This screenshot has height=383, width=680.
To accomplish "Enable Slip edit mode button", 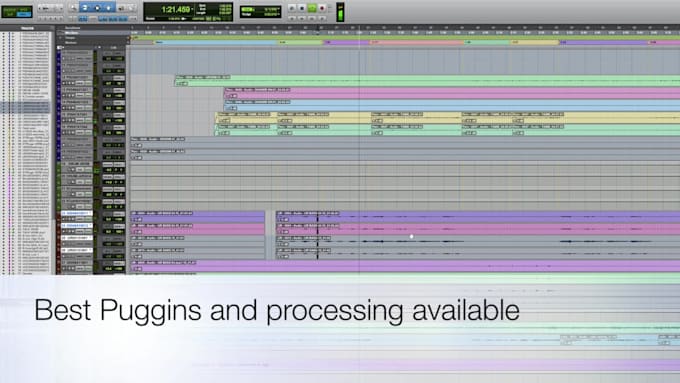I will click(x=9, y=15).
